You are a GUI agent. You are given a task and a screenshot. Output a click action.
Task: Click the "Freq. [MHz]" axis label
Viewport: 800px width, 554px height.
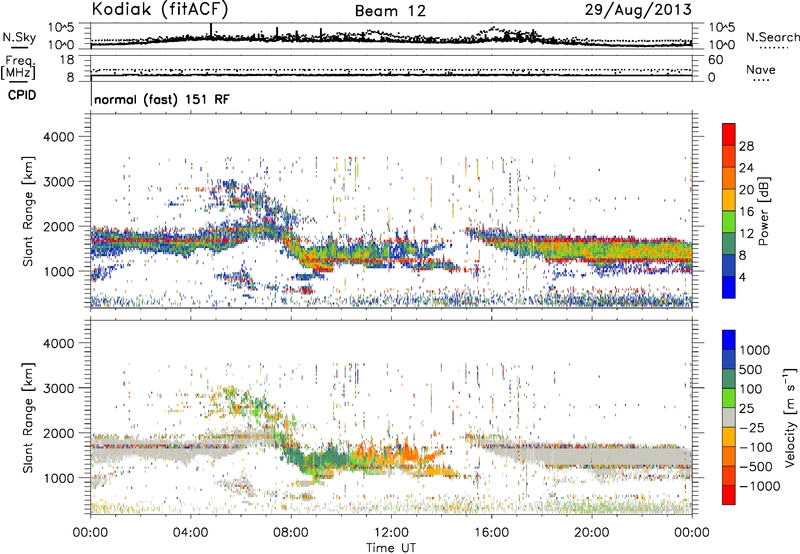[x=18, y=68]
